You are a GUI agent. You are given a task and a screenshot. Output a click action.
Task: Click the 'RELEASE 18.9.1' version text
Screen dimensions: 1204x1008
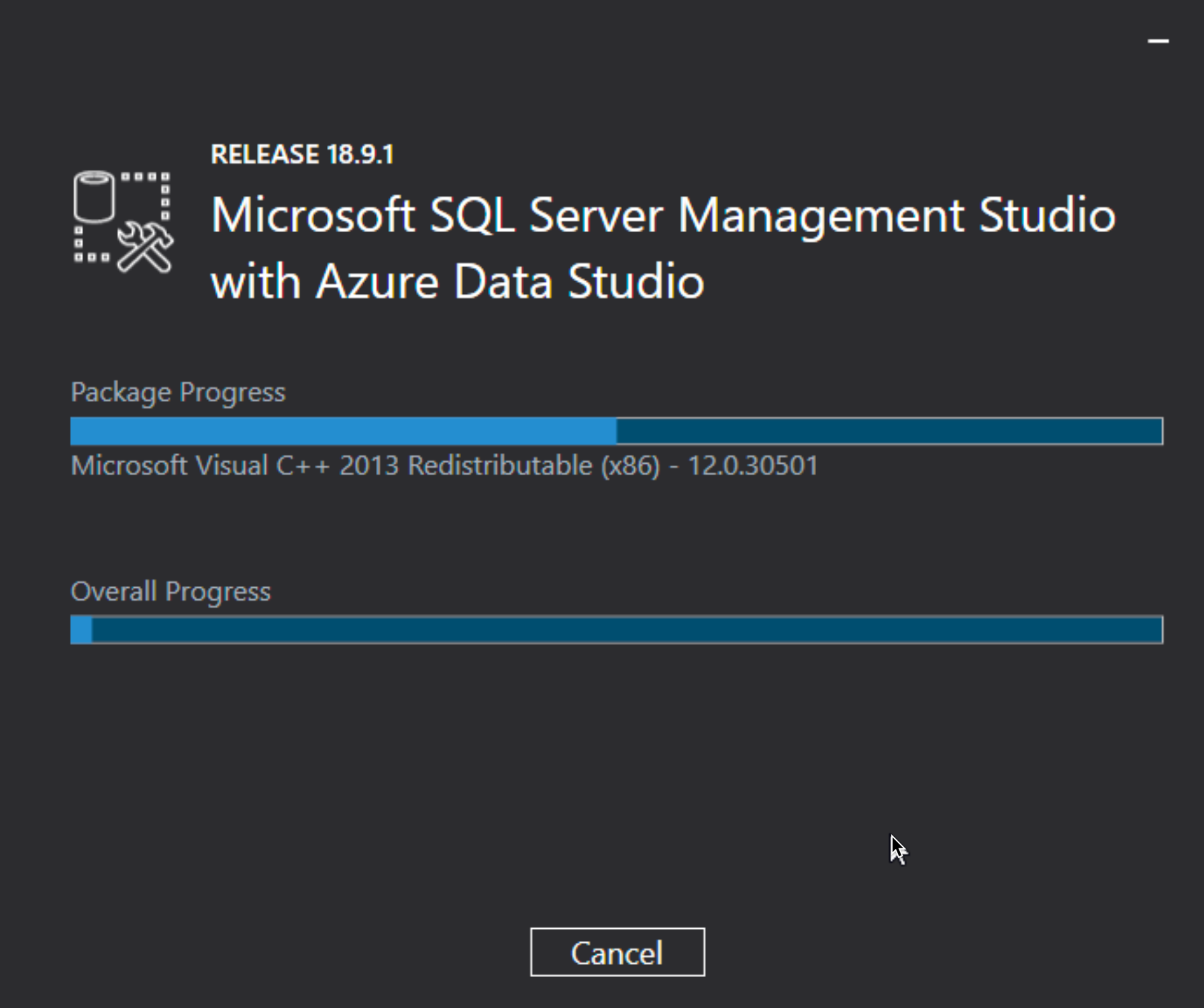[x=302, y=154]
